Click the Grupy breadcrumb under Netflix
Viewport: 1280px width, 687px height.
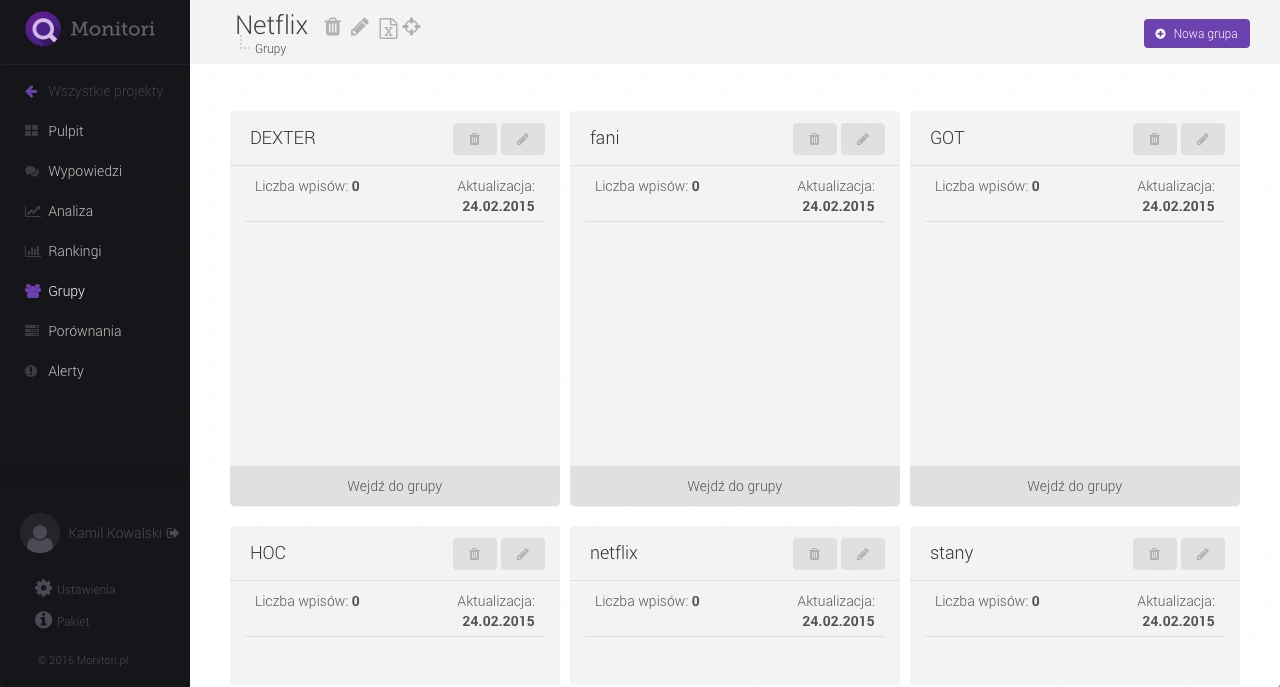tap(270, 49)
